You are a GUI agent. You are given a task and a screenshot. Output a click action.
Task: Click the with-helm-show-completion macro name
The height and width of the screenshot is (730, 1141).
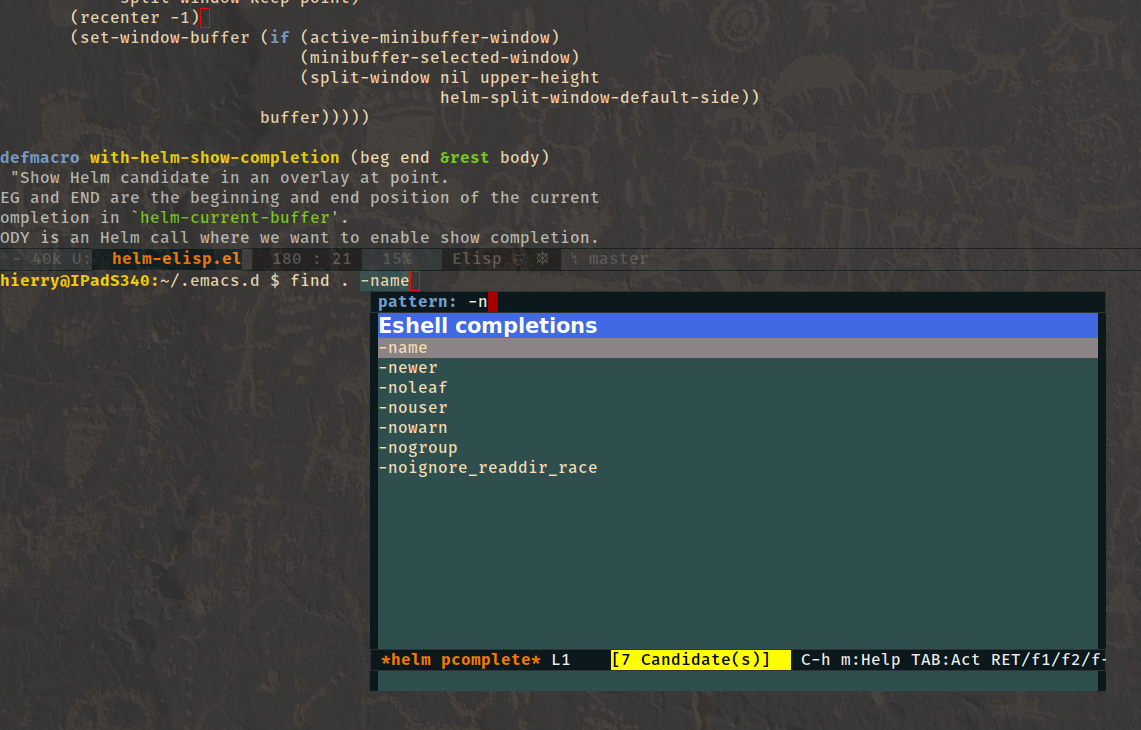coord(215,158)
